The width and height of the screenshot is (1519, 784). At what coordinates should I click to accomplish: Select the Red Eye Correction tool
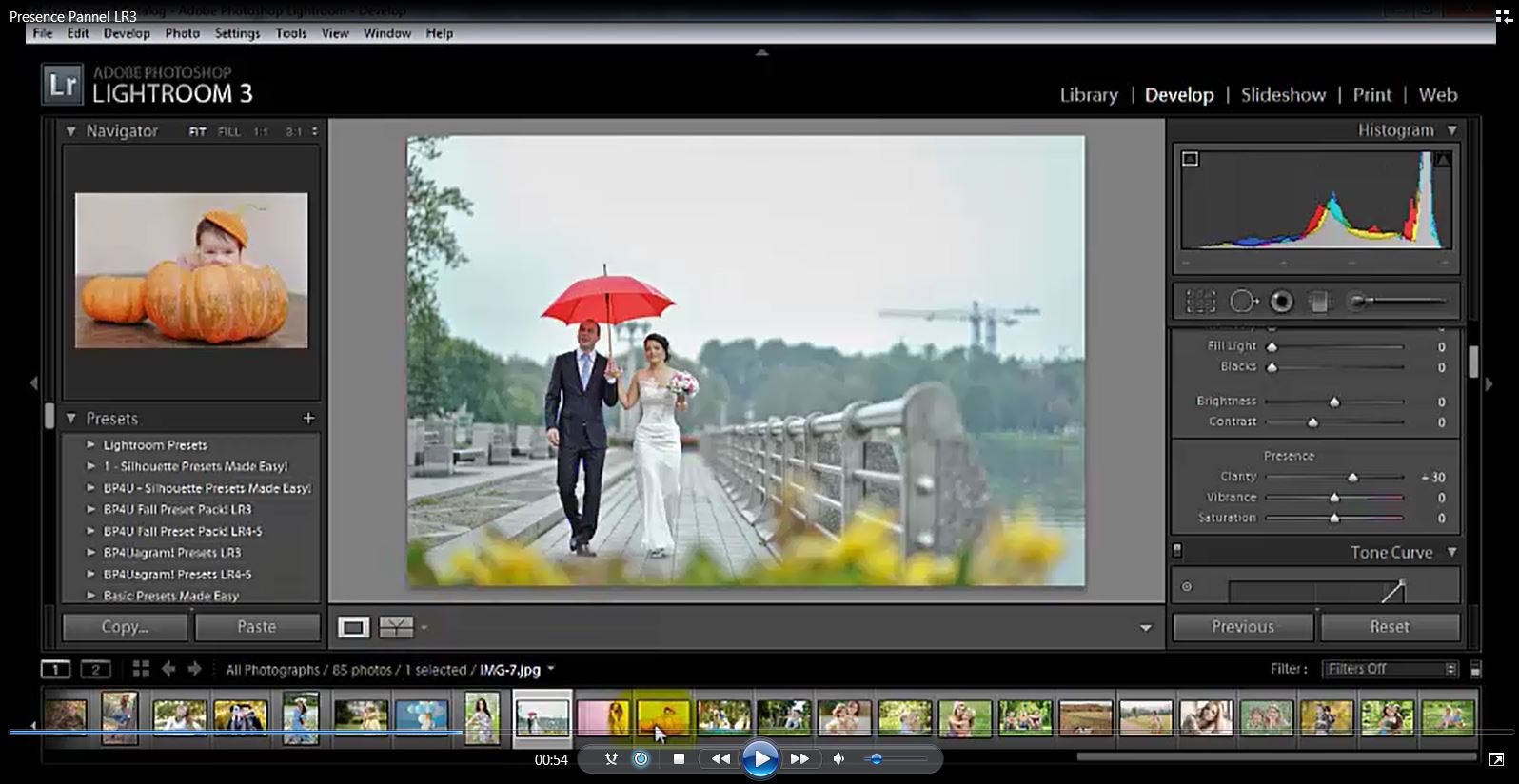click(1282, 302)
